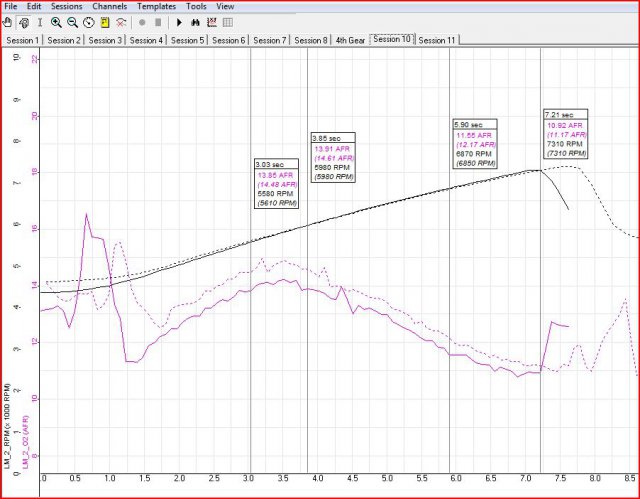Select the I-beam cursor tool
Screen dimensions: 640x499
tap(39, 22)
